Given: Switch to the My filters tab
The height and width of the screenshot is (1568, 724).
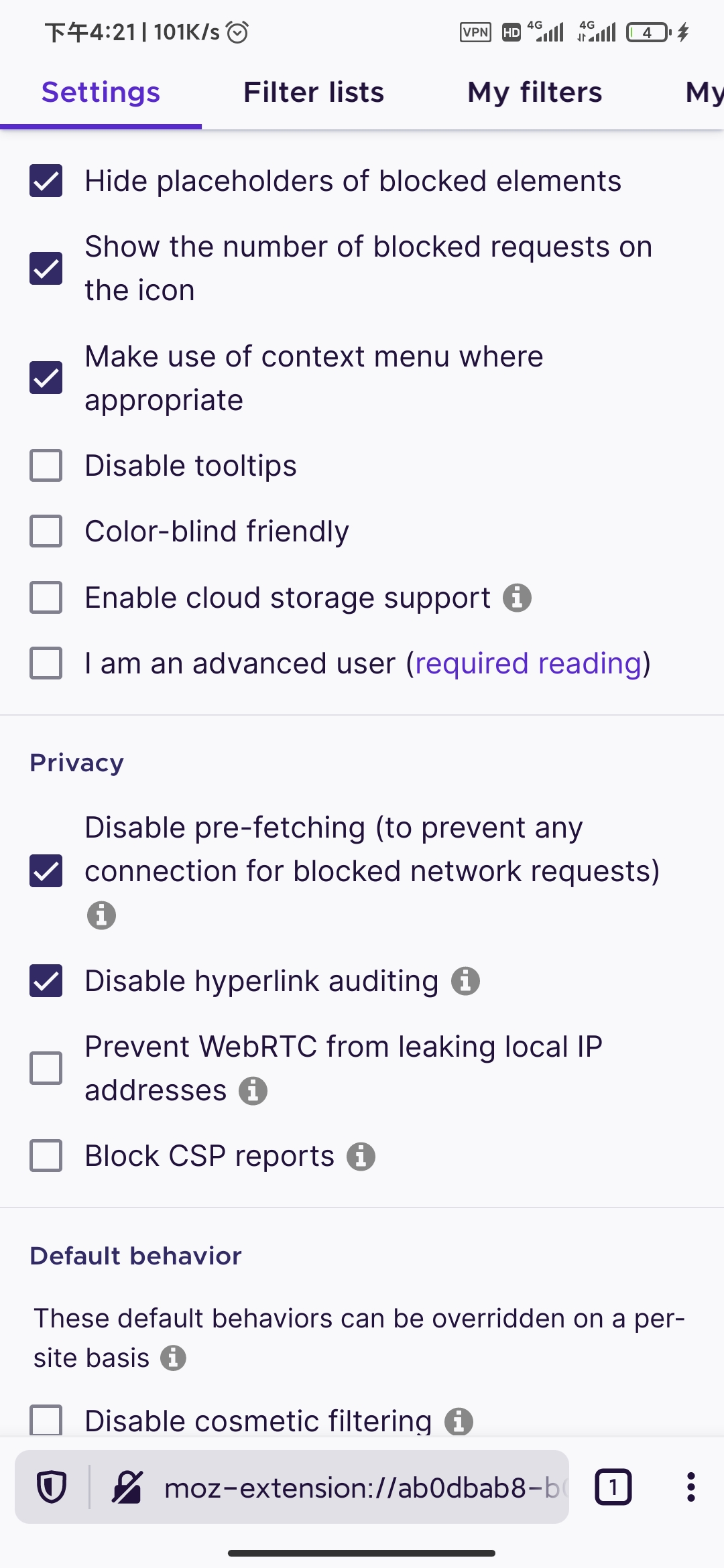Looking at the screenshot, I should coord(534,92).
